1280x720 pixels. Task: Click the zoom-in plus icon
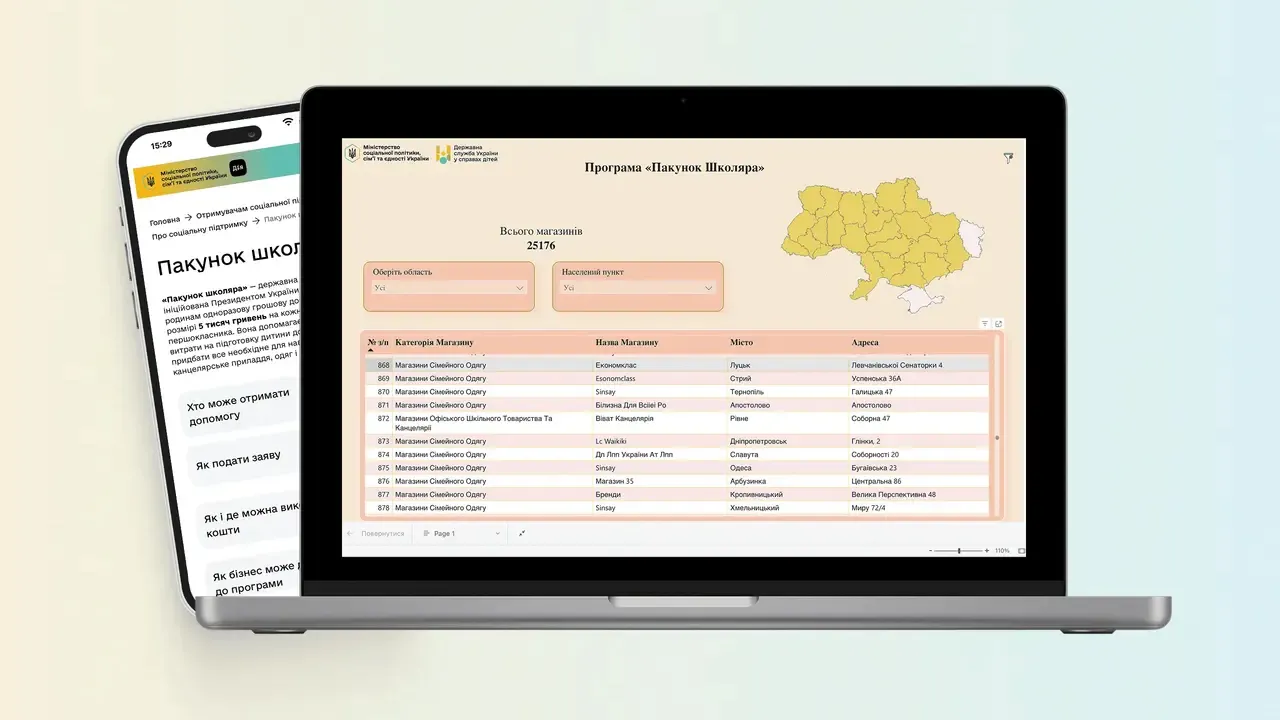(x=987, y=551)
